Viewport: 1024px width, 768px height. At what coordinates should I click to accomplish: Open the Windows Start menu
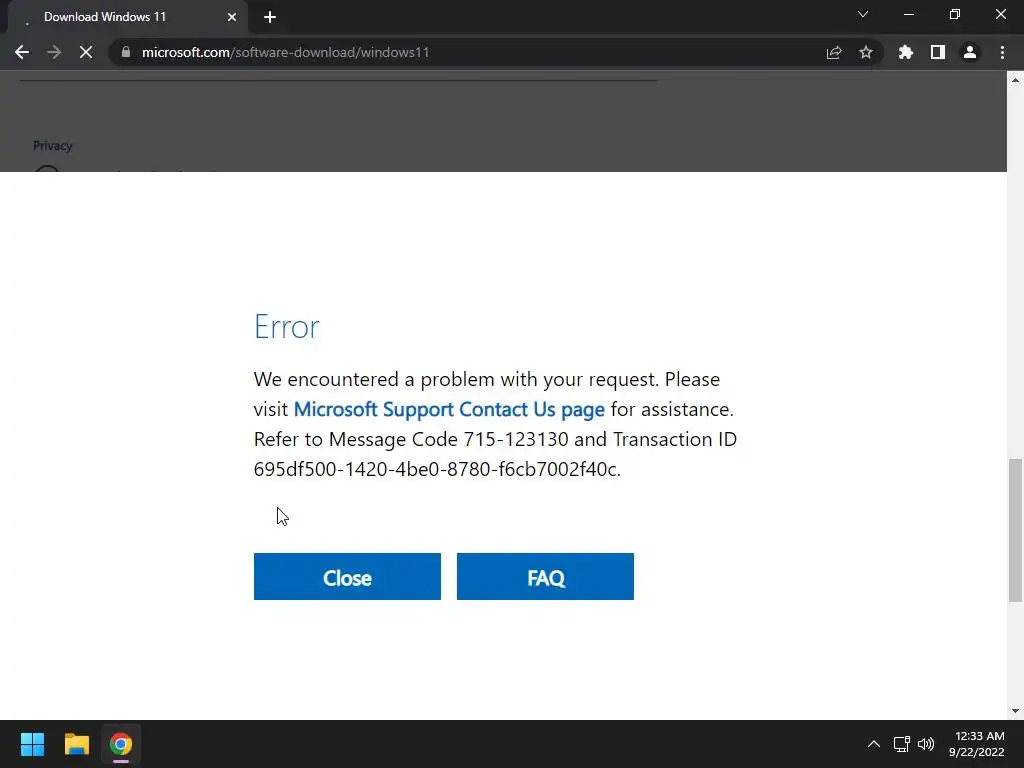pos(32,744)
